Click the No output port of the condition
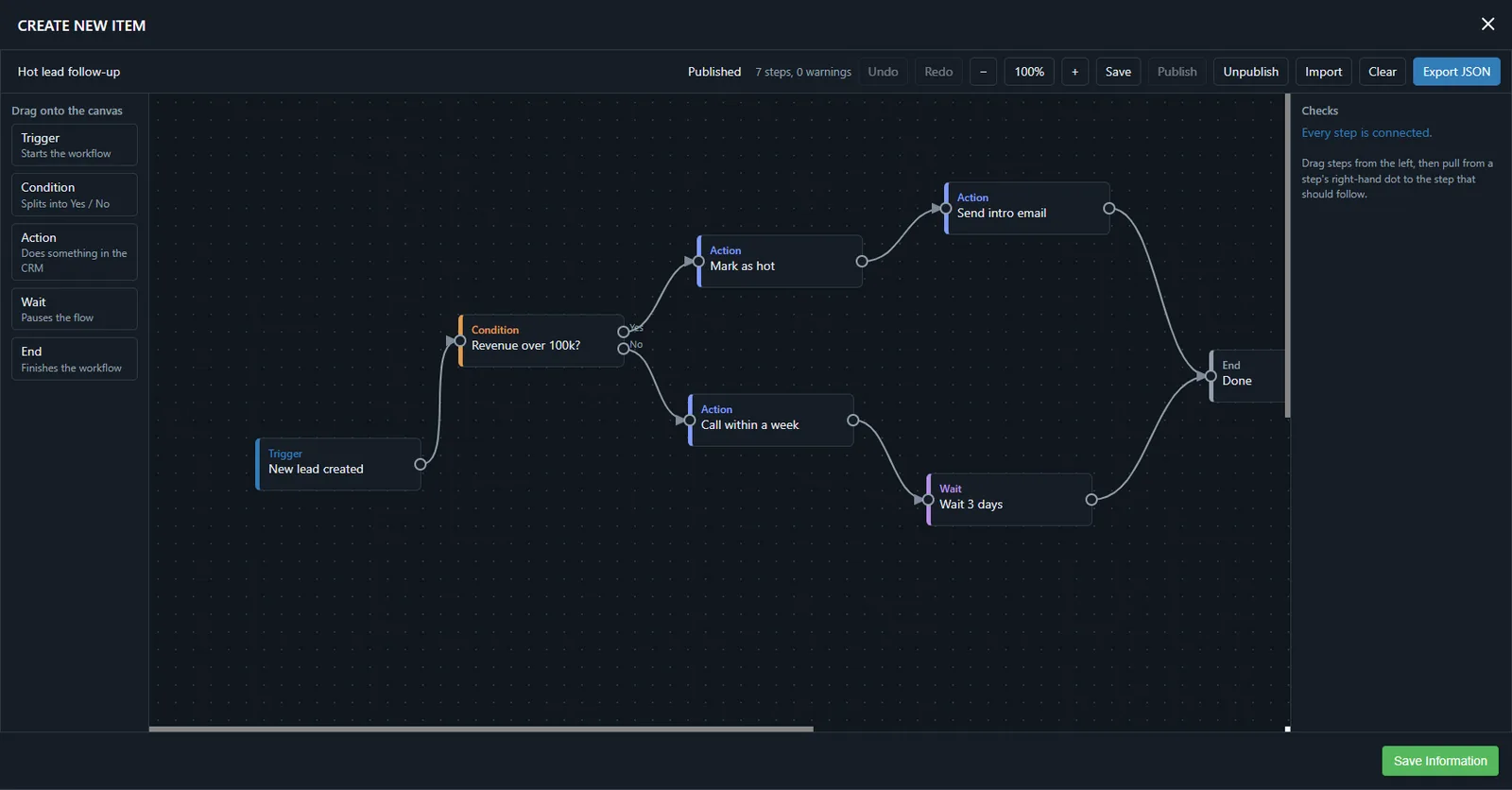The image size is (1512, 790). pyautogui.click(x=623, y=349)
